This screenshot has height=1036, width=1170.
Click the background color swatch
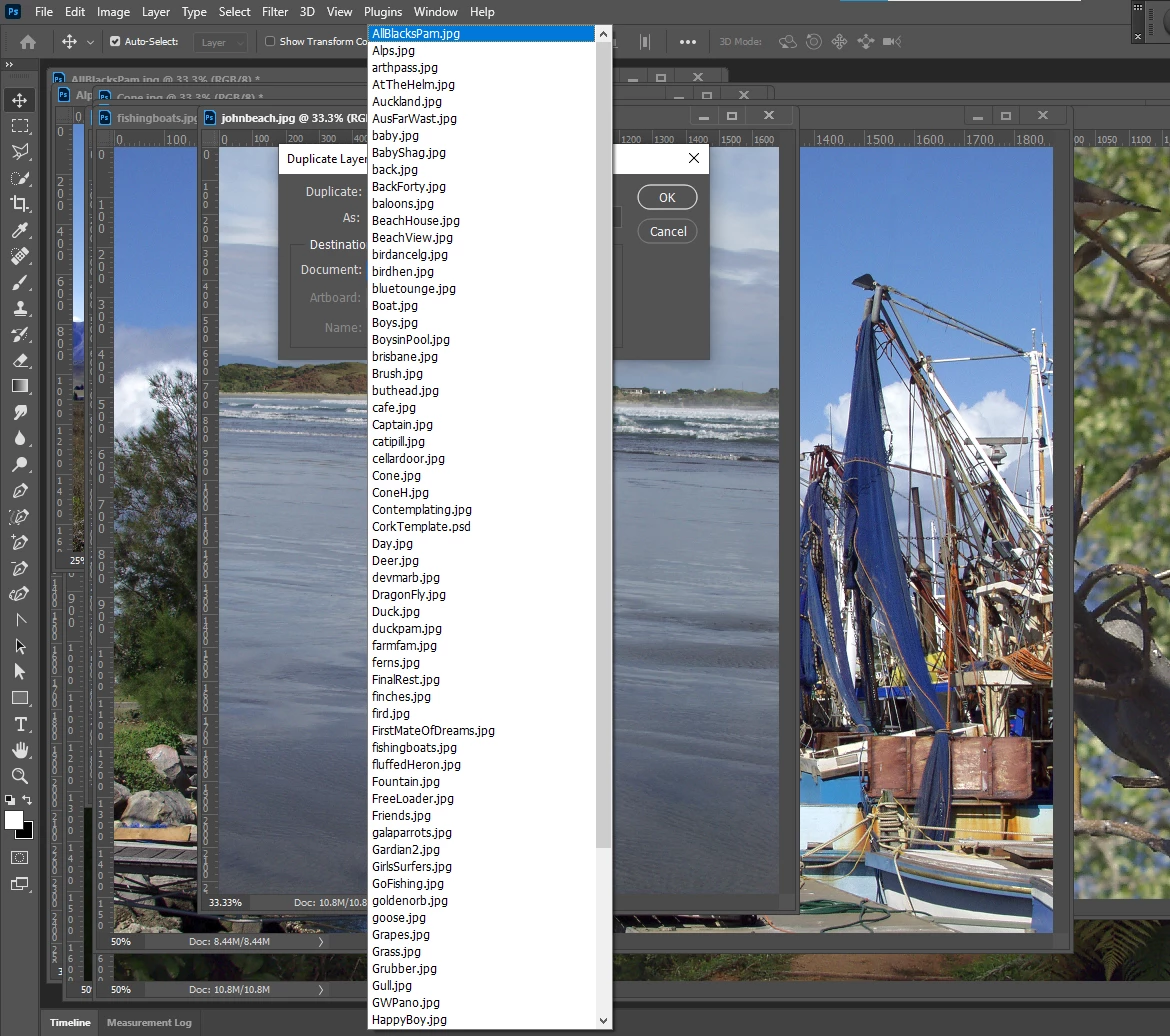click(28, 833)
